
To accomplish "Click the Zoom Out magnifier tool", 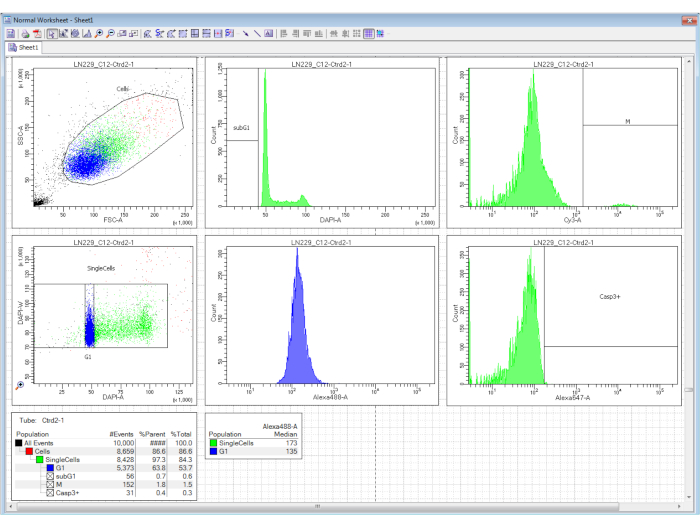I will coord(109,34).
